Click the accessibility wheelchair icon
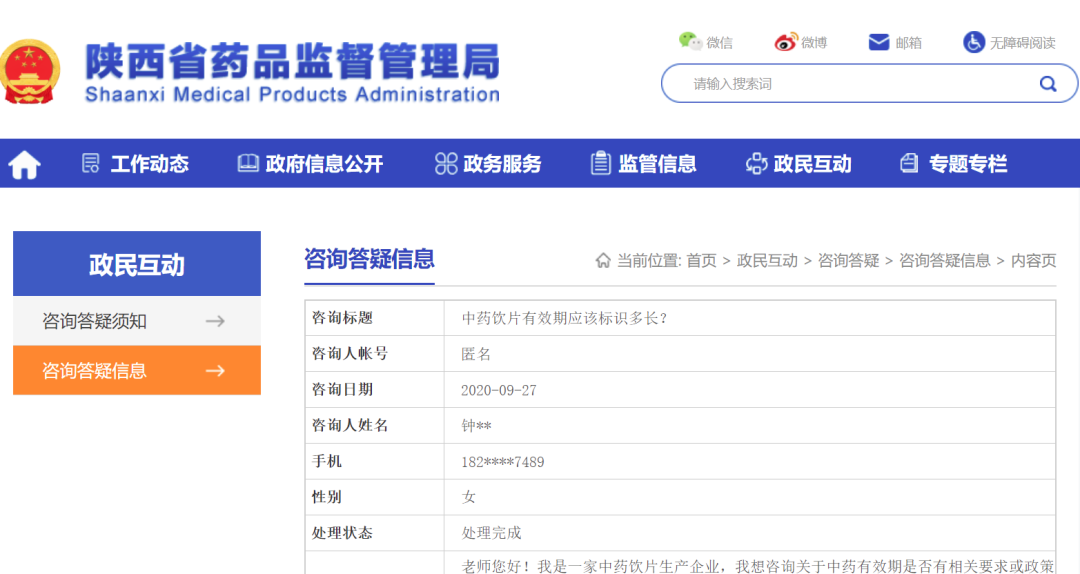This screenshot has height=574, width=1080. [x=973, y=42]
